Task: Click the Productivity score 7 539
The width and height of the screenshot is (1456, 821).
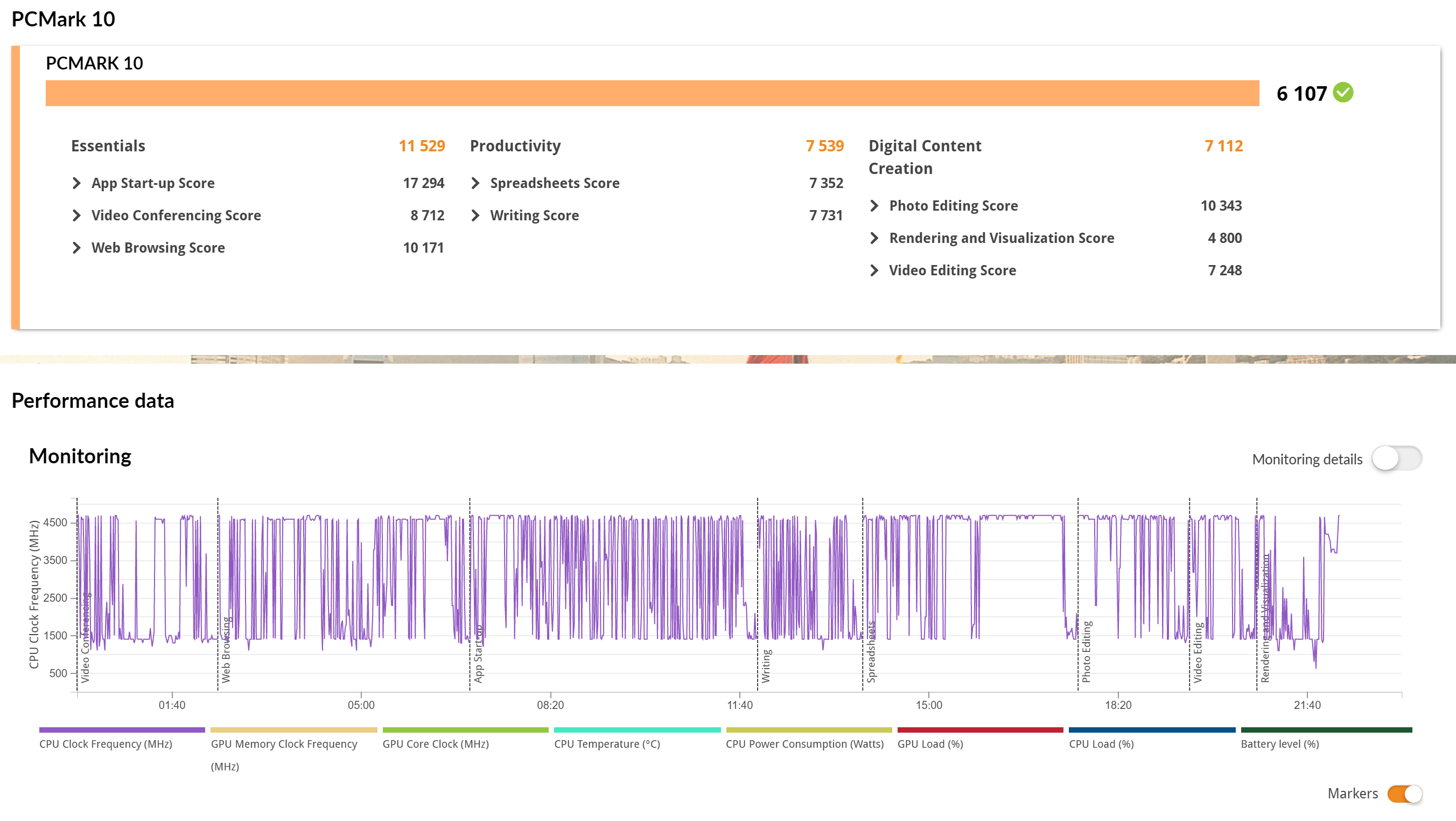Action: pos(824,146)
